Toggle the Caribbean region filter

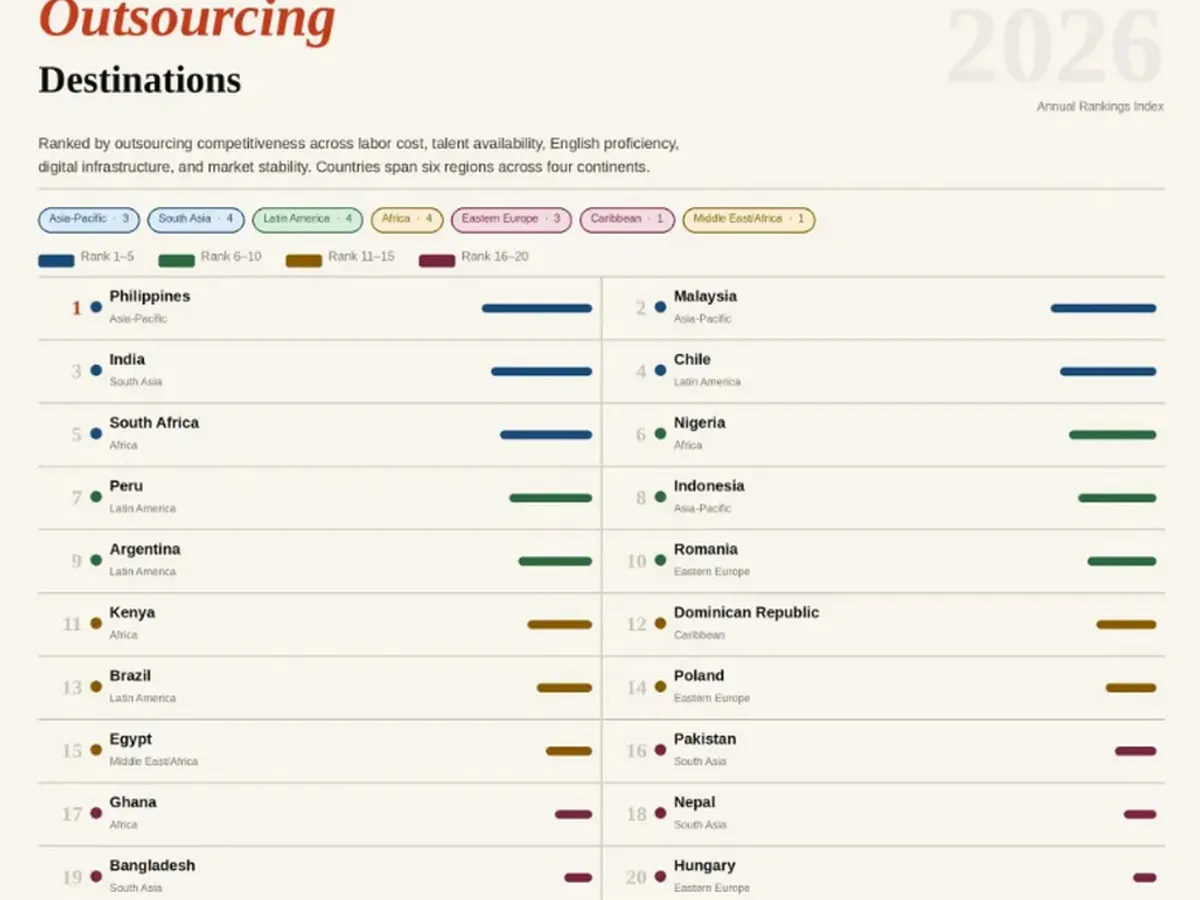click(x=626, y=220)
